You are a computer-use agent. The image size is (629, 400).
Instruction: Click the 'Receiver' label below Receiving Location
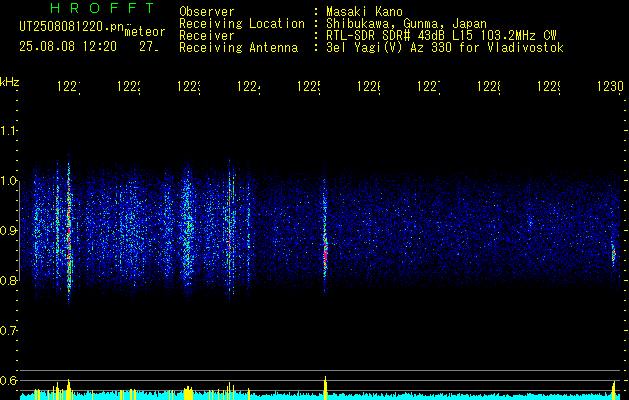pyautogui.click(x=207, y=36)
